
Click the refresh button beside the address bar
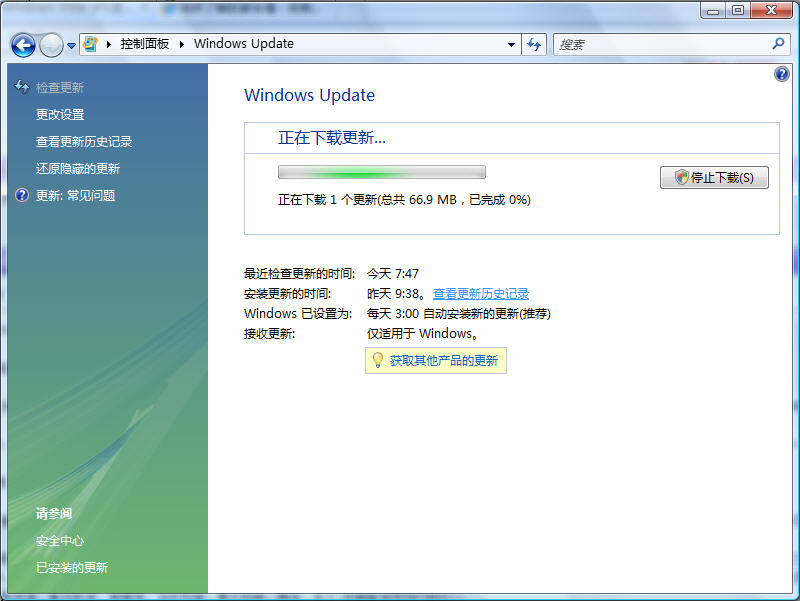tap(534, 44)
